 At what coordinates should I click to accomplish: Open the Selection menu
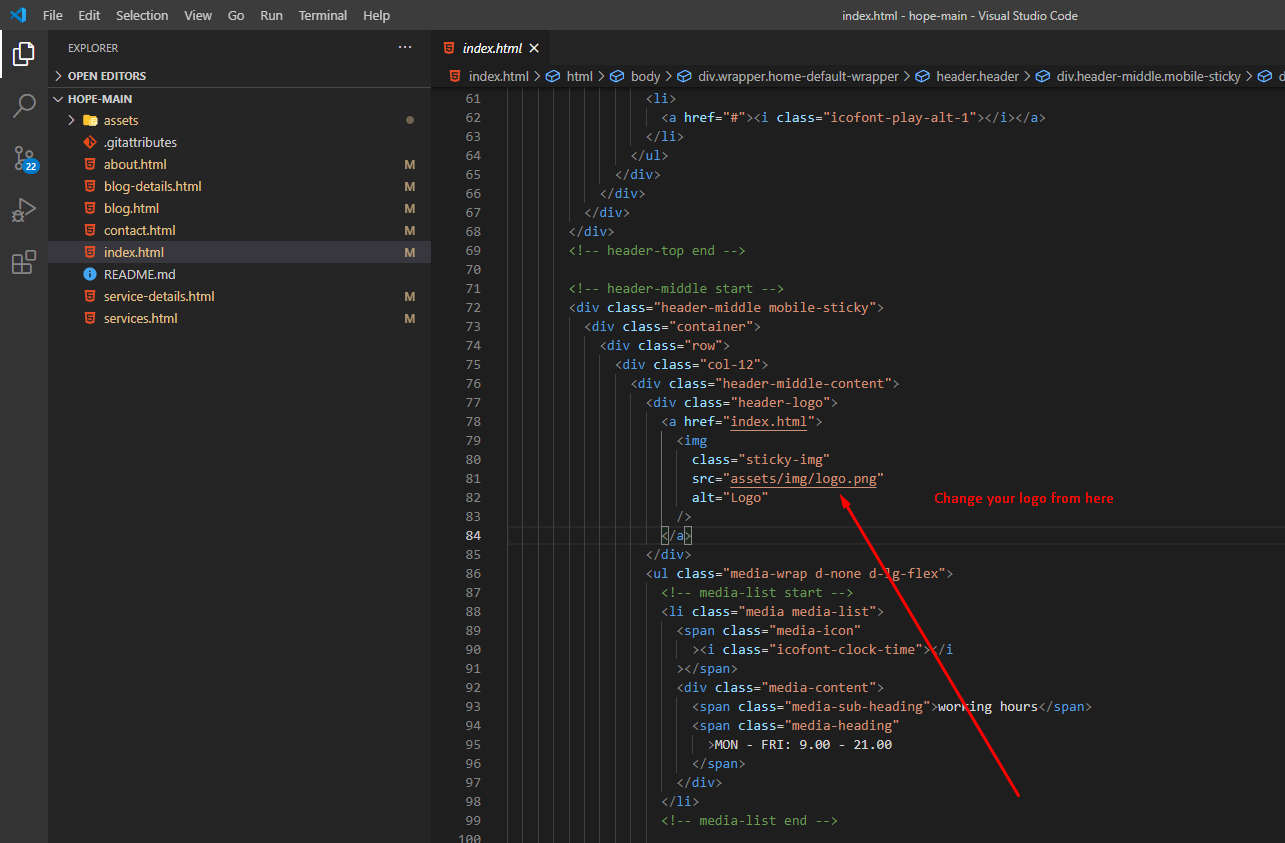tap(142, 16)
